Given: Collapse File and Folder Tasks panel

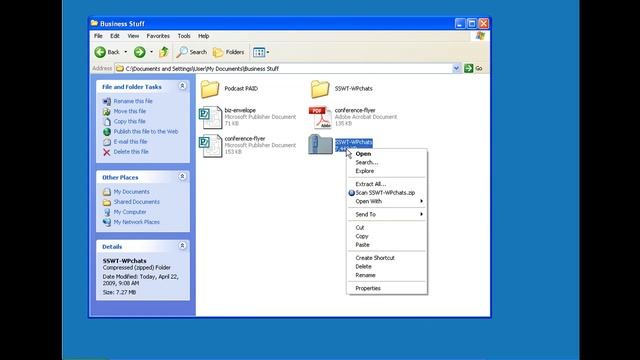Looking at the screenshot, I should point(182,86).
